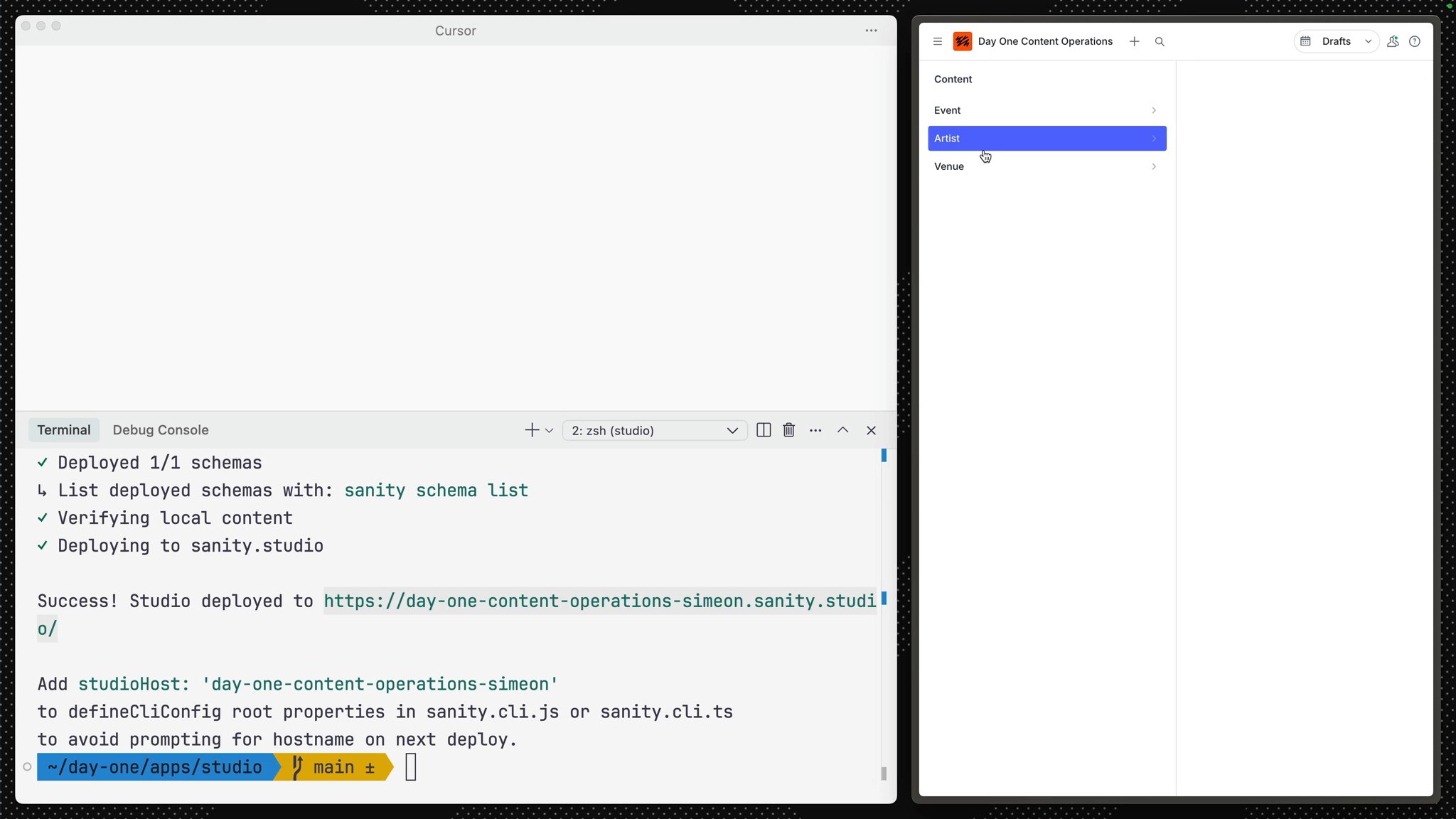Toggle the Sanity Studio hamburger menu
1456x819 pixels.
(938, 41)
